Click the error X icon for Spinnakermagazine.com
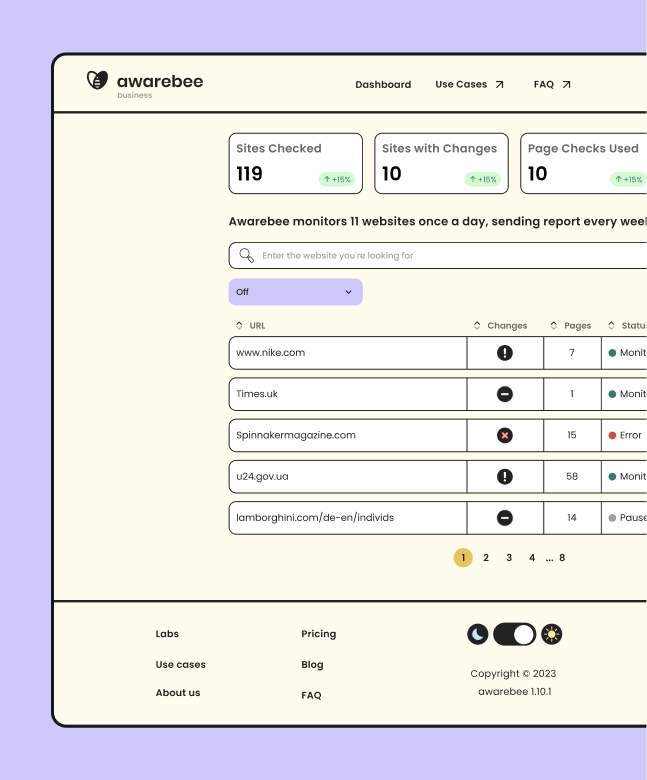 tap(505, 435)
